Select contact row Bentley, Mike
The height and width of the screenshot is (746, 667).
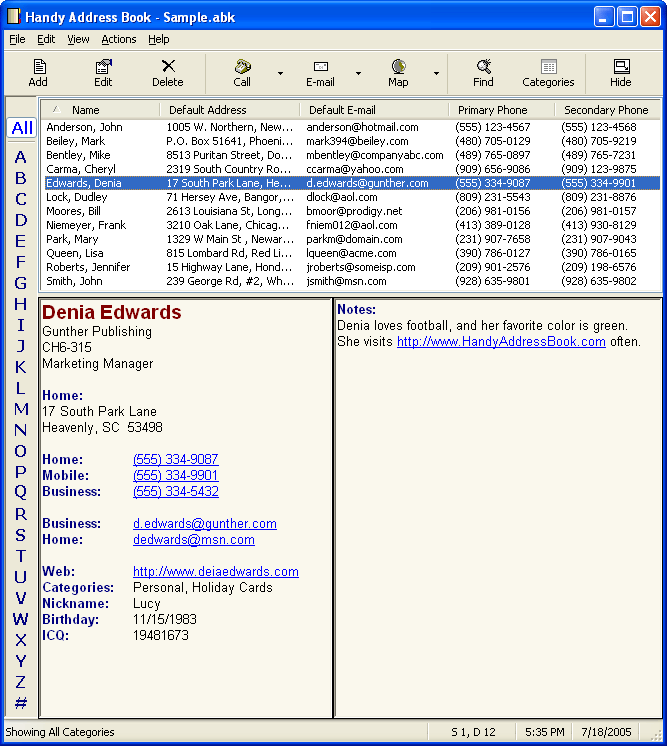(352, 155)
